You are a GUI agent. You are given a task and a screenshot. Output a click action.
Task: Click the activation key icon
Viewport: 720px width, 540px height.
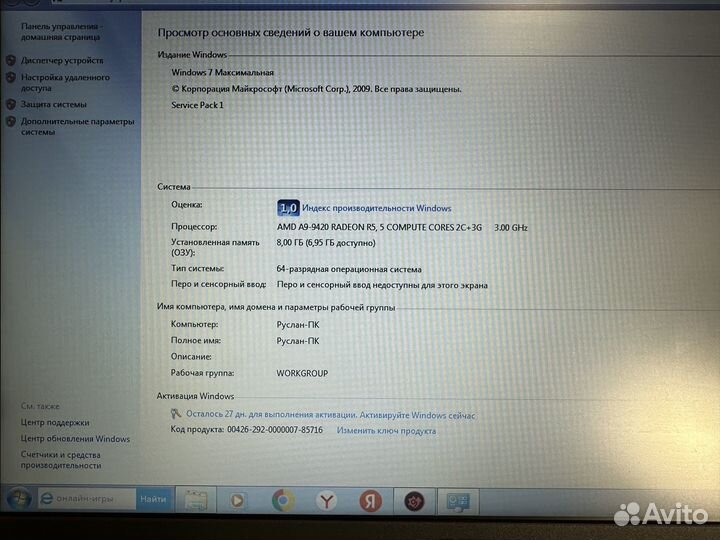pyautogui.click(x=176, y=414)
